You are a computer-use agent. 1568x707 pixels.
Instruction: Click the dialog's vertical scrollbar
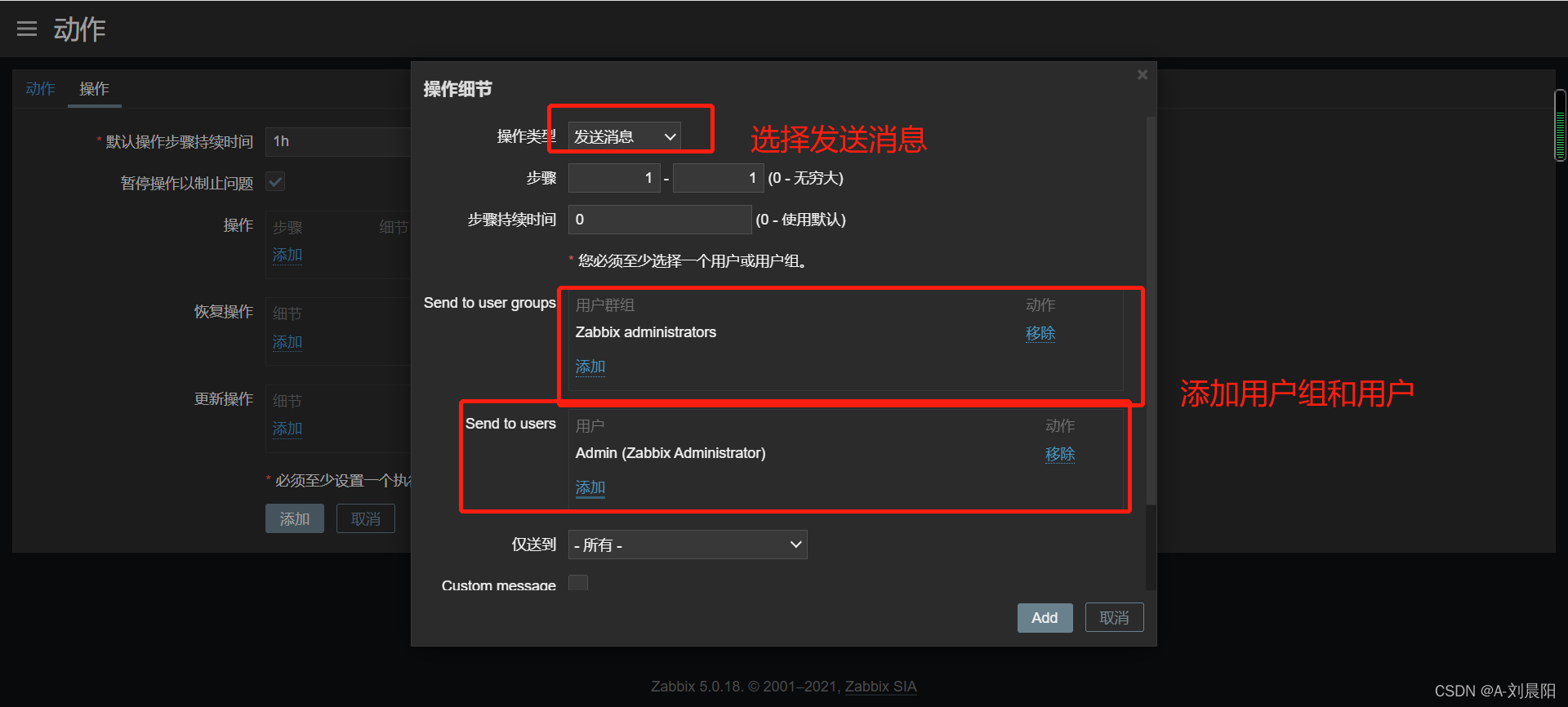(1151, 310)
